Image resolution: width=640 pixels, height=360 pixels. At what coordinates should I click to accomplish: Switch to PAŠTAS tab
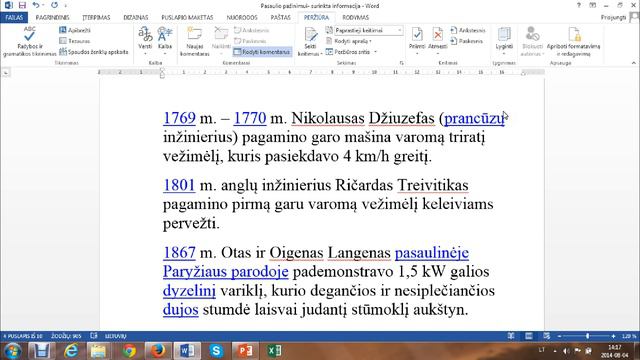280,18
